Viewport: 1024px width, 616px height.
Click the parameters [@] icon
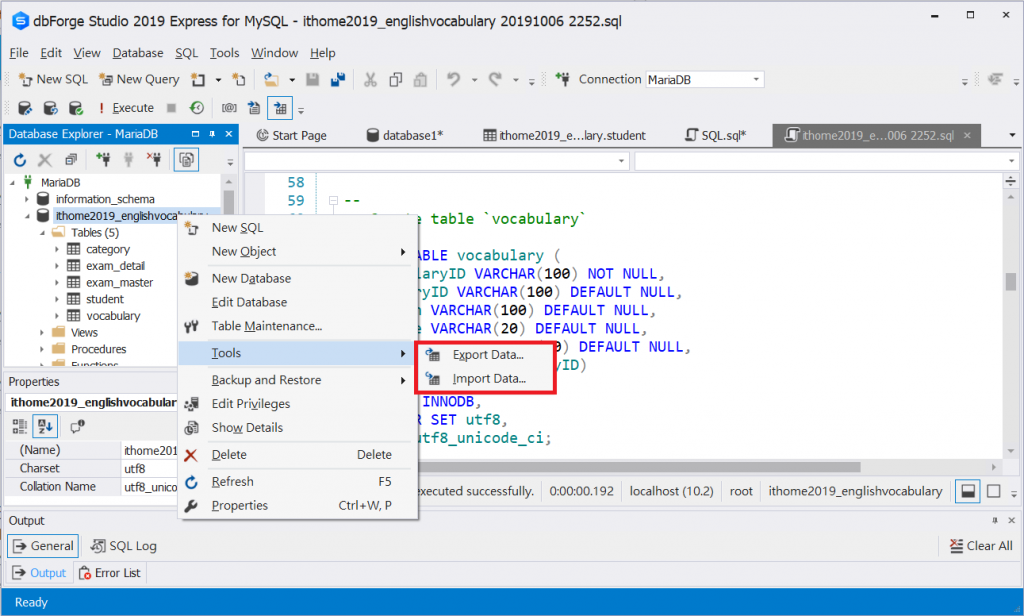229,108
